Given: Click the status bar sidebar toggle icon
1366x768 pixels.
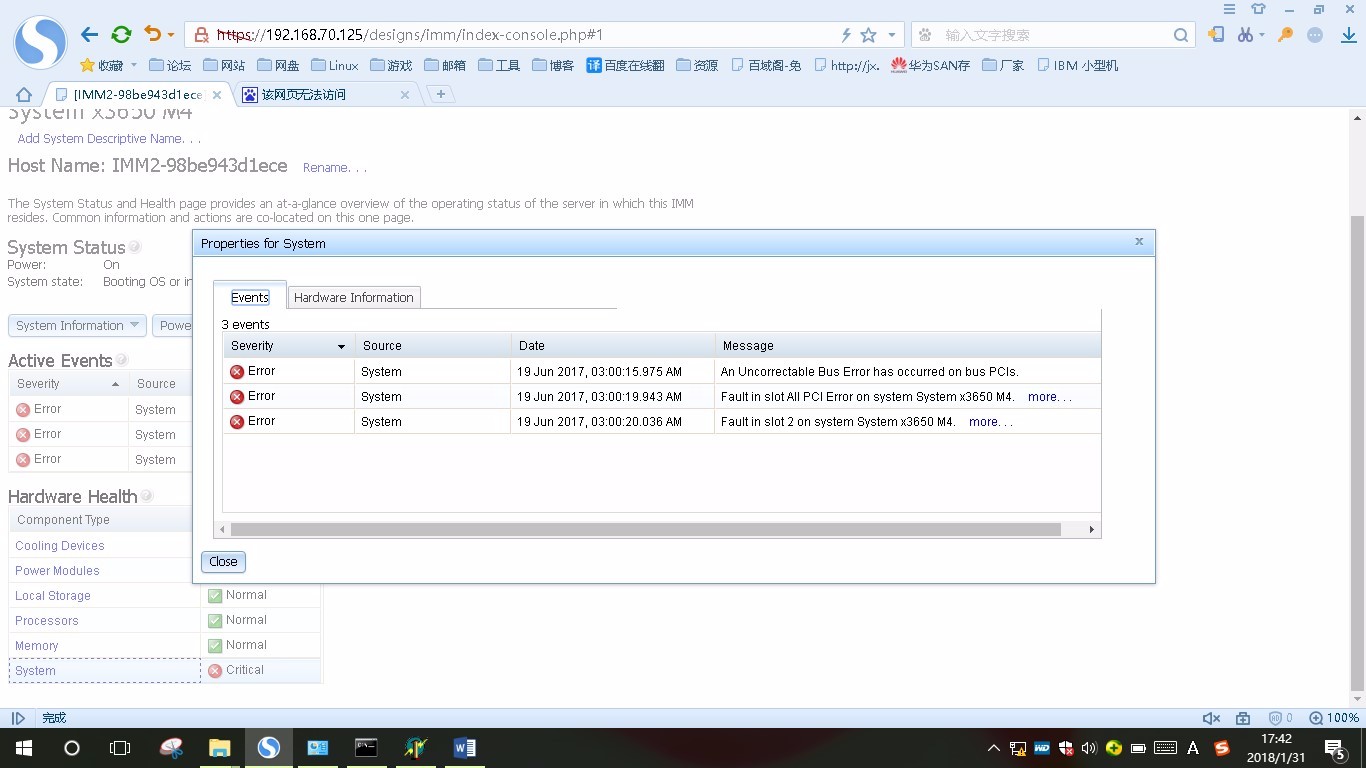Looking at the screenshot, I should point(18,718).
